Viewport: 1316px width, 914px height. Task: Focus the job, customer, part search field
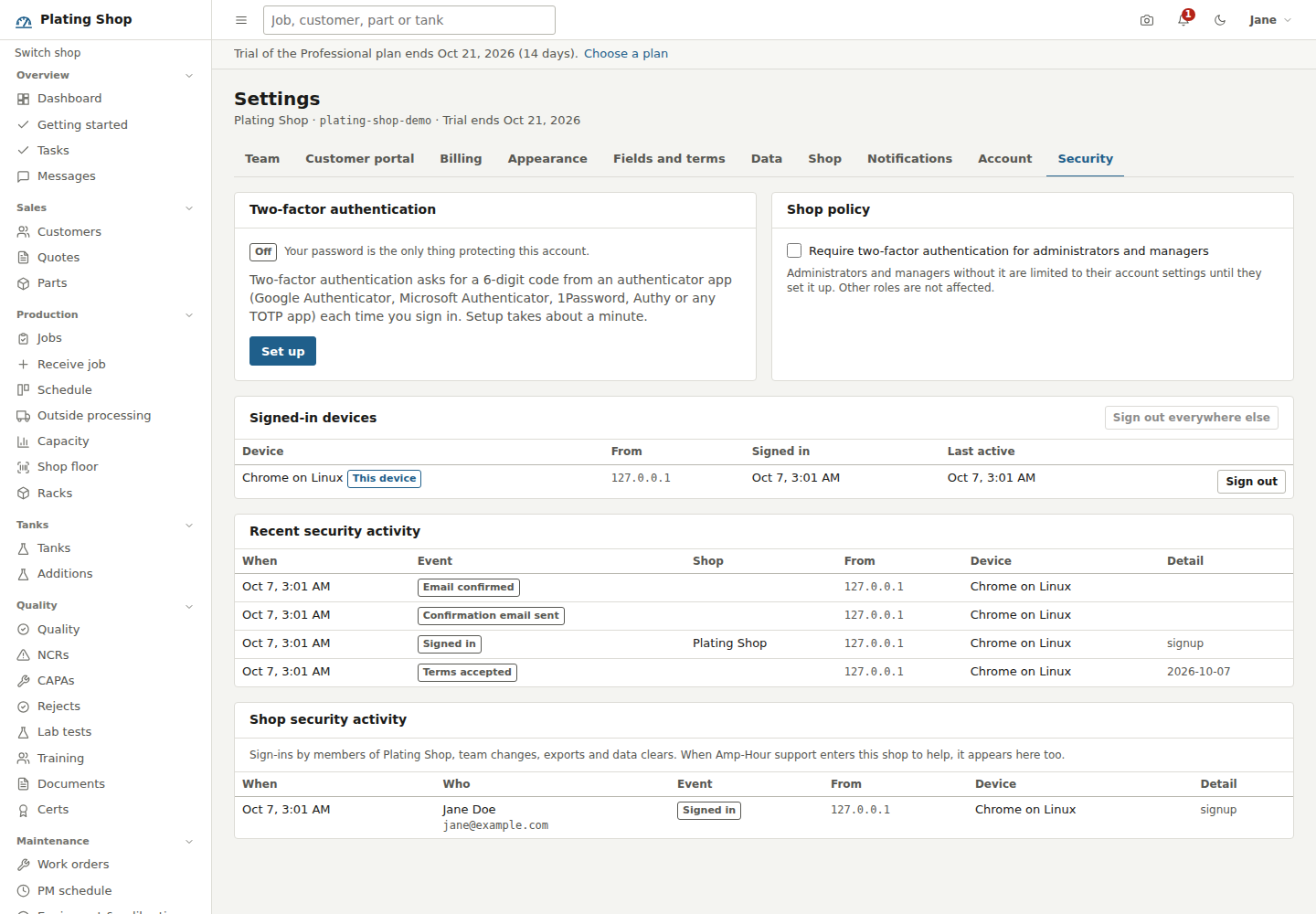(x=409, y=20)
